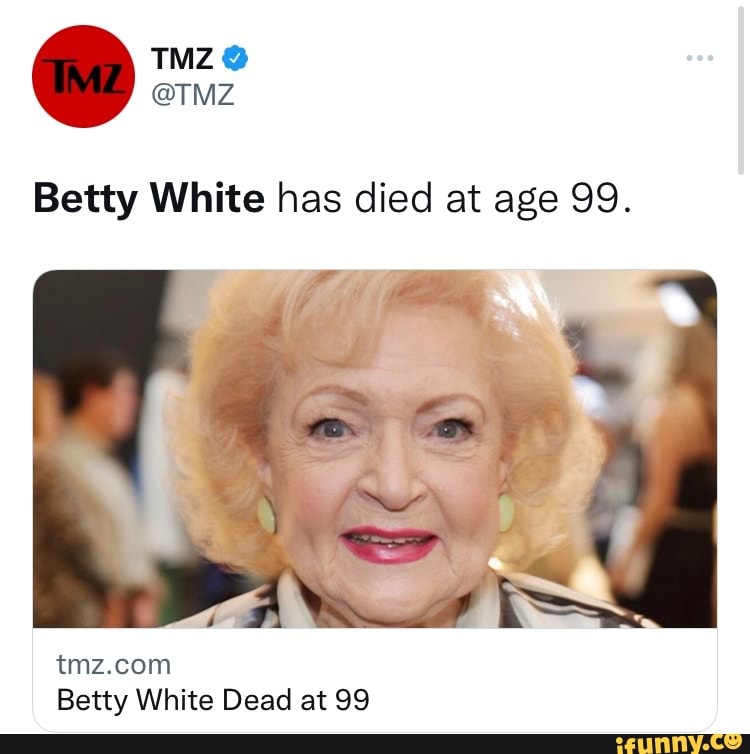Click the green earring on the photo's right

pos(506,513)
